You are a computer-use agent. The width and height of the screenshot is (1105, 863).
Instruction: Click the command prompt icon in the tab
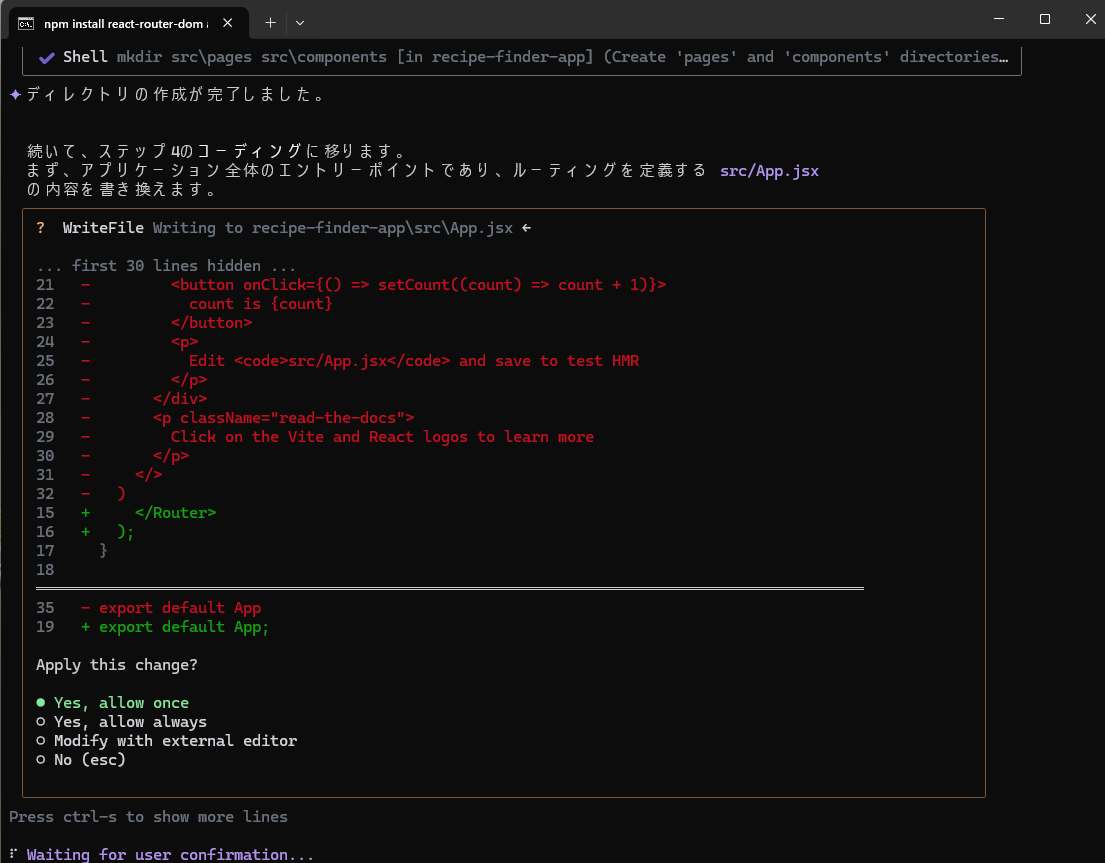[27, 22]
